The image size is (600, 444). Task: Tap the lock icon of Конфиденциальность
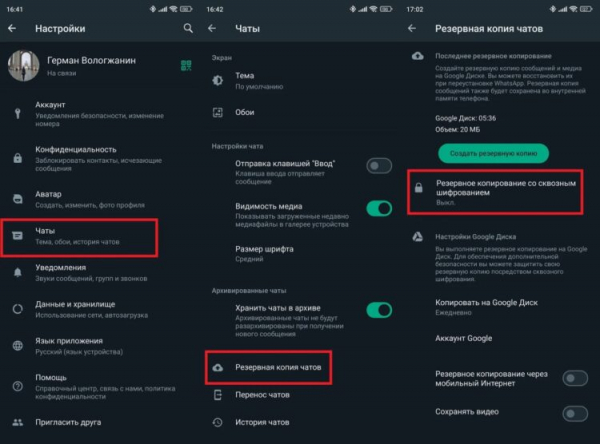click(18, 158)
